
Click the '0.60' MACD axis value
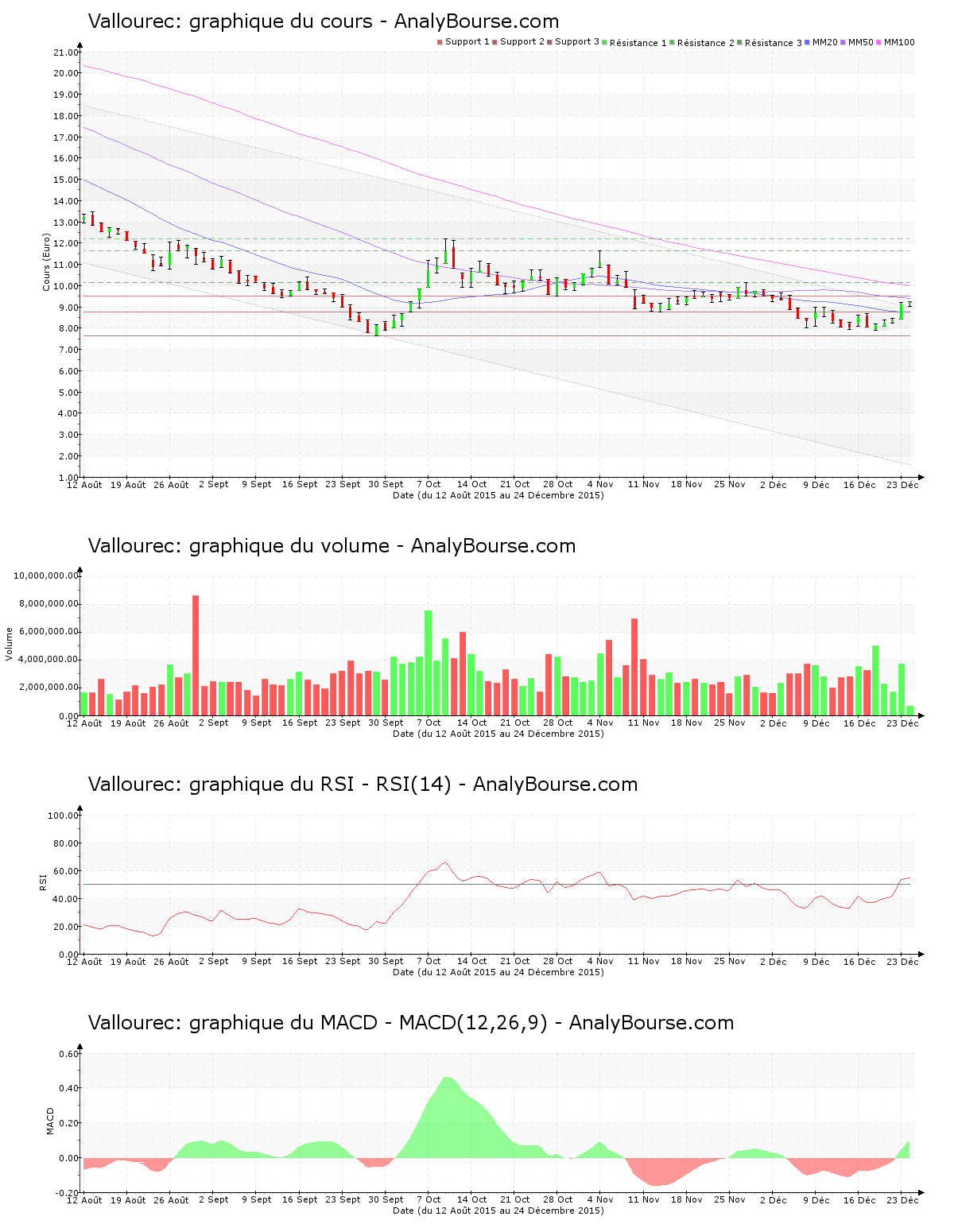point(69,1054)
